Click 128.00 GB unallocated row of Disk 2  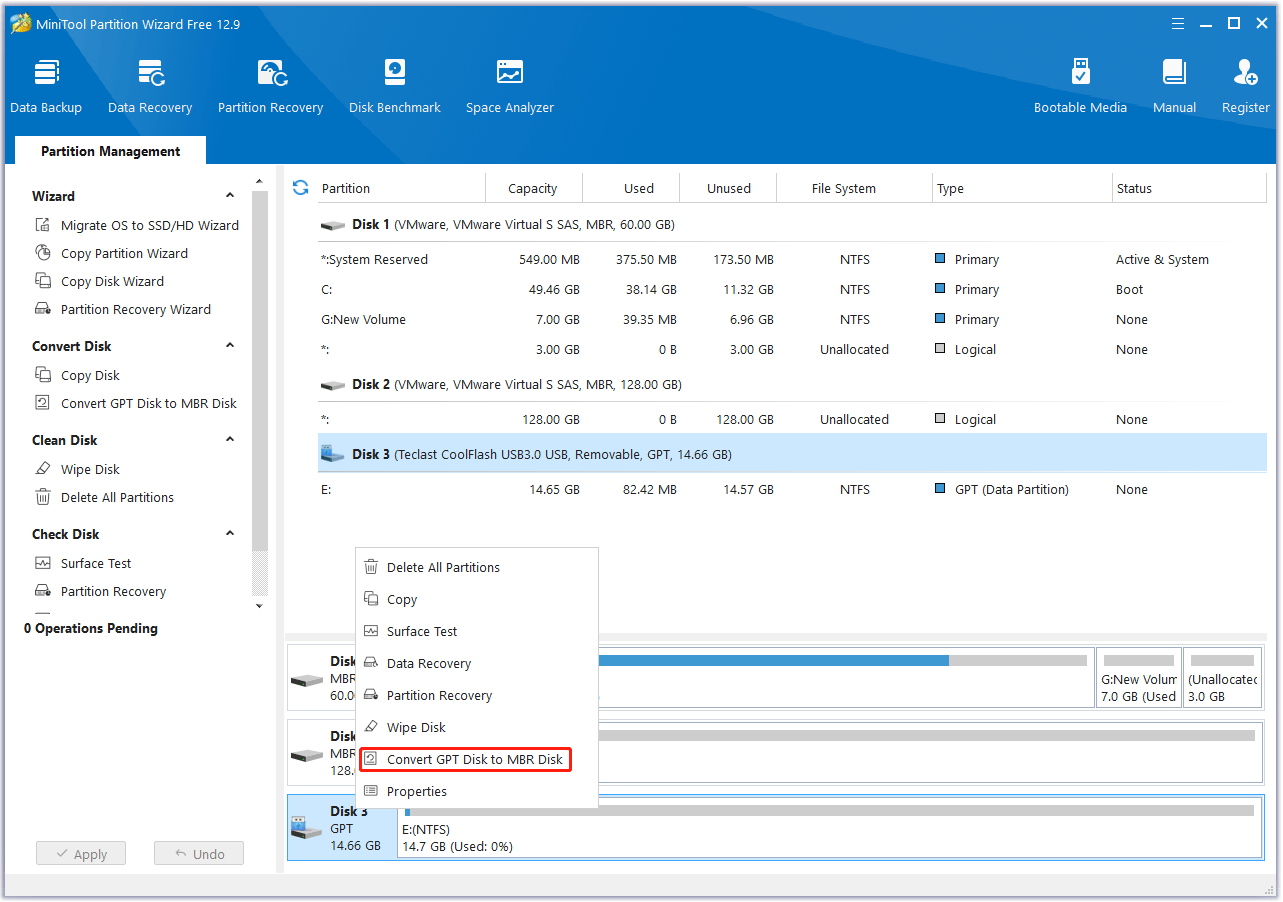(792, 419)
